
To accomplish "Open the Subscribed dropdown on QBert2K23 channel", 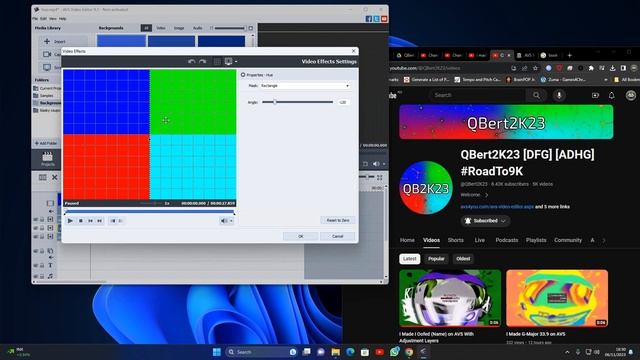I will (x=486, y=221).
